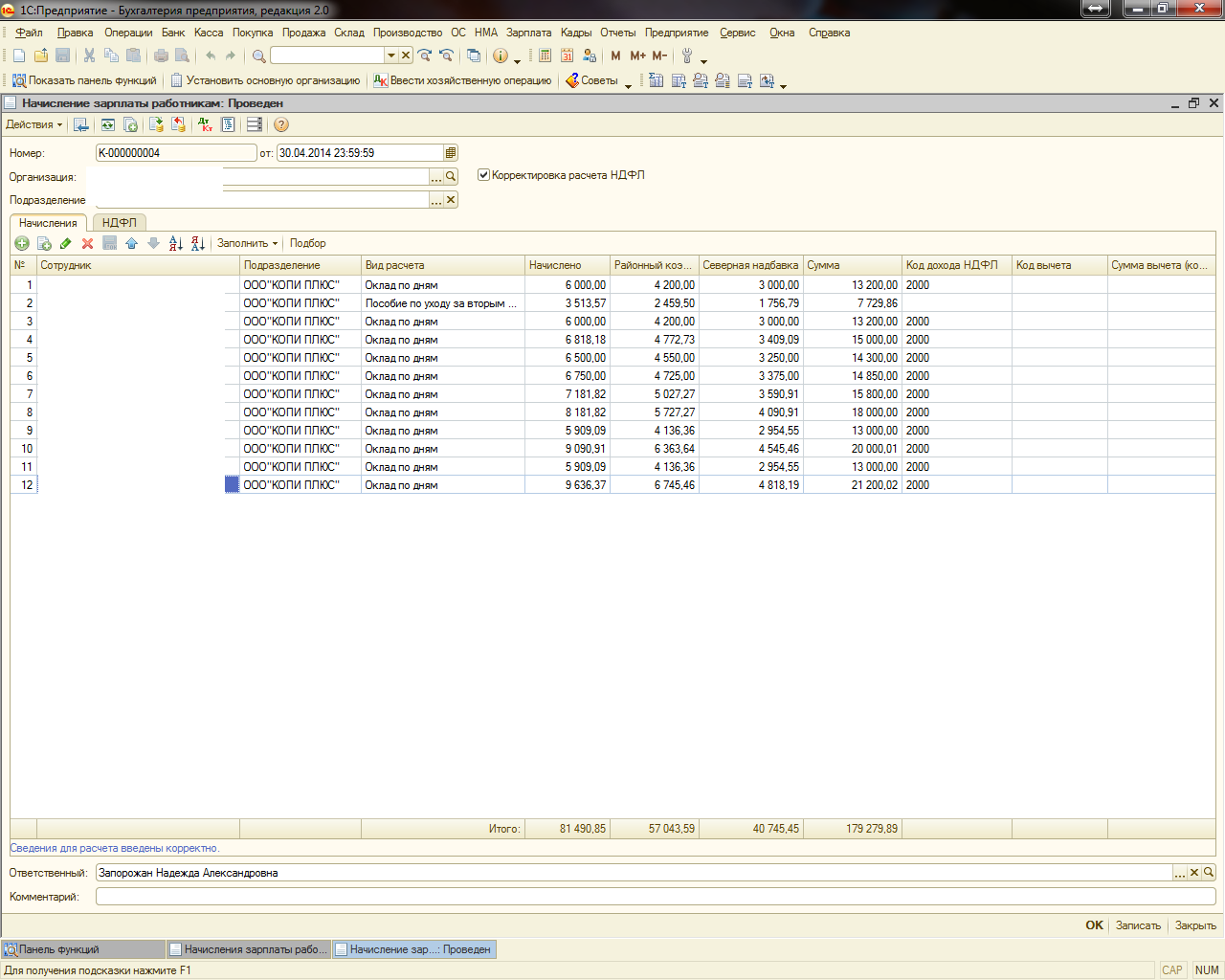1225x980 pixels.
Task: Open the Заполнить dropdown
Action: point(247,243)
